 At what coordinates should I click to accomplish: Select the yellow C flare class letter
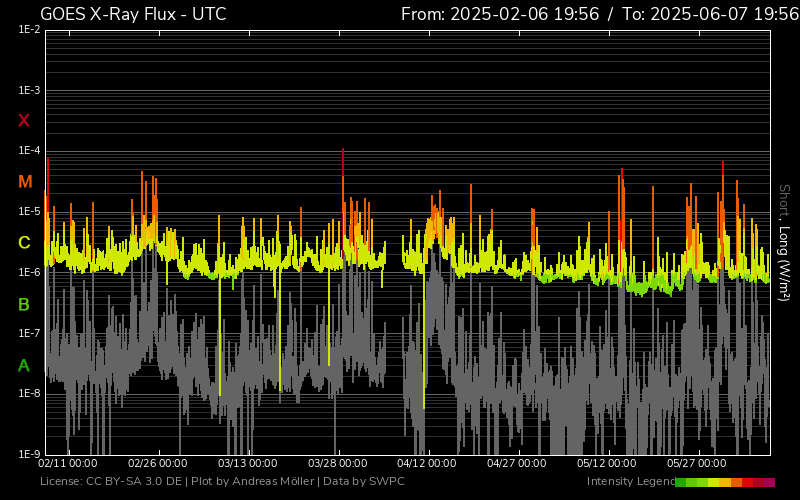pyautogui.click(x=24, y=243)
